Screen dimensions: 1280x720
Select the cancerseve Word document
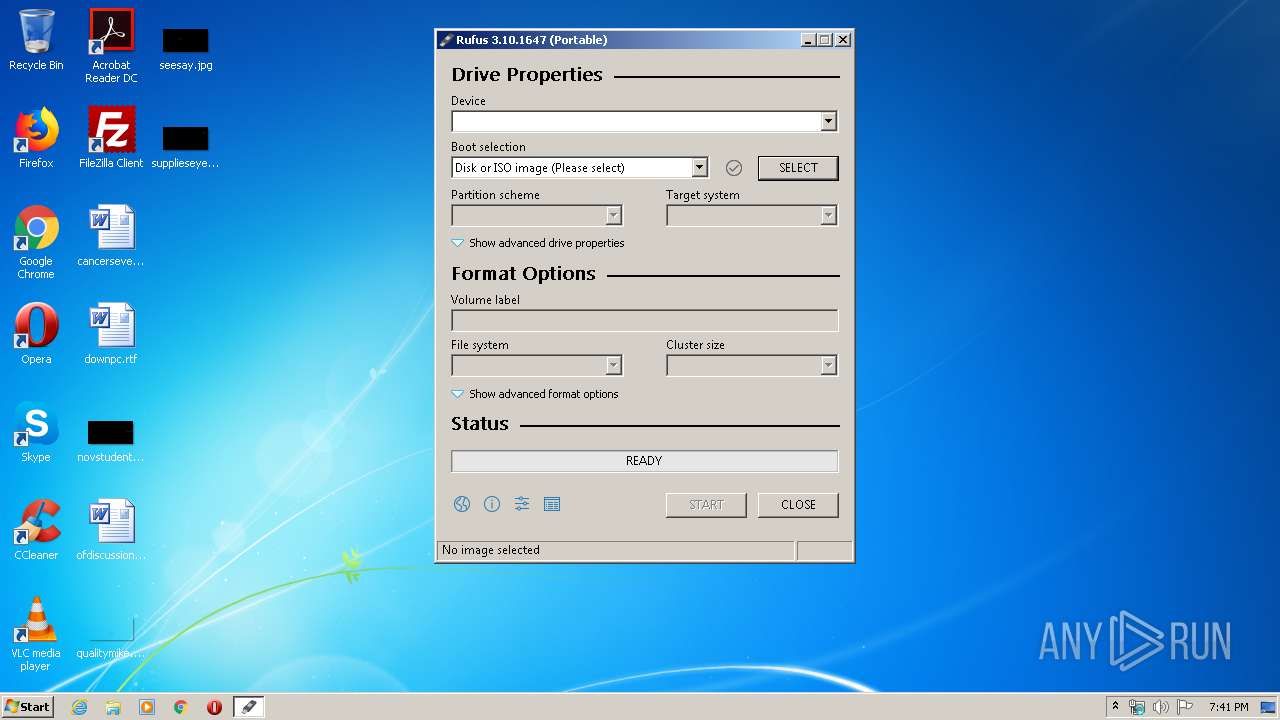pyautogui.click(x=111, y=236)
